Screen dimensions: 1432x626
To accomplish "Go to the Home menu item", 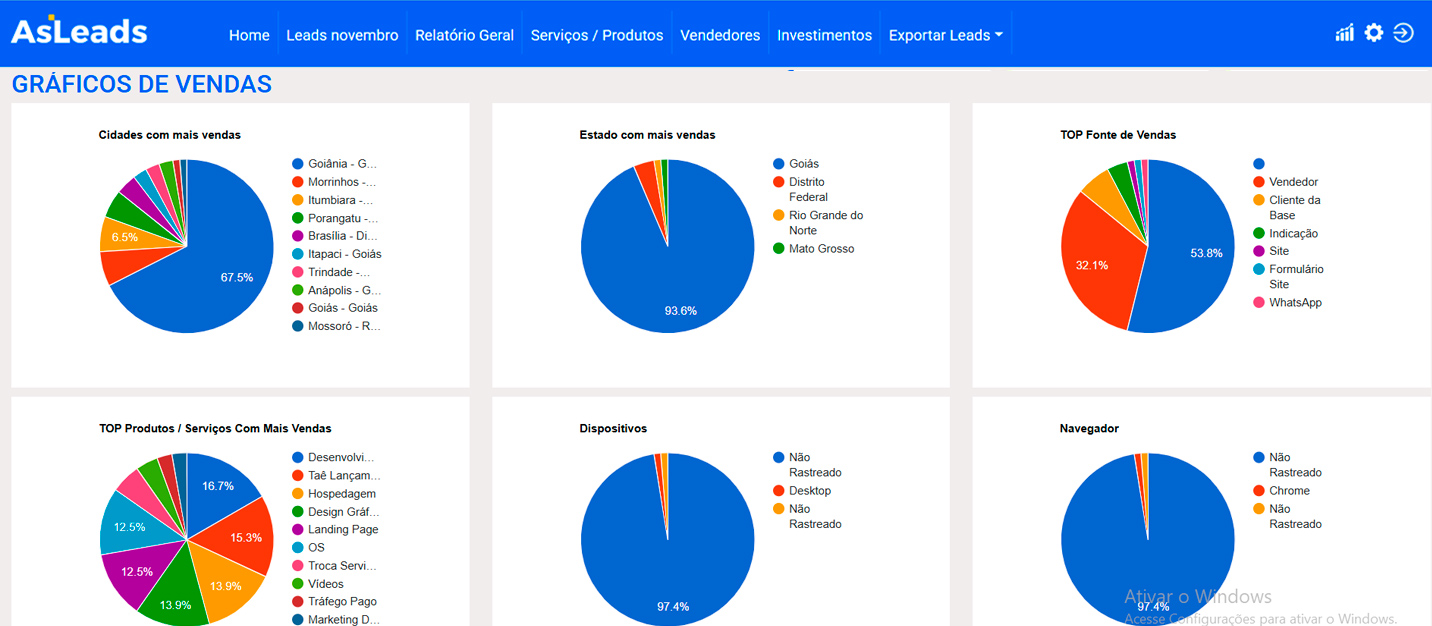I will coord(249,35).
